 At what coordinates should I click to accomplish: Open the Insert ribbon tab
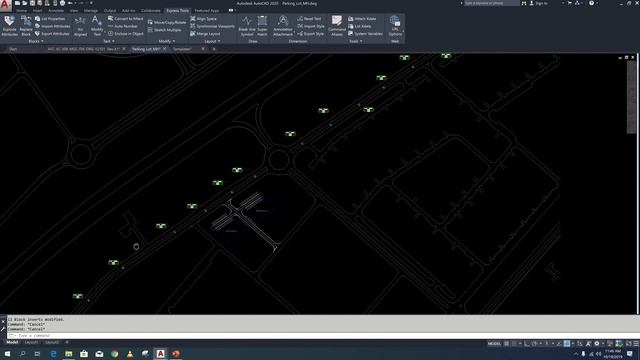click(x=38, y=11)
